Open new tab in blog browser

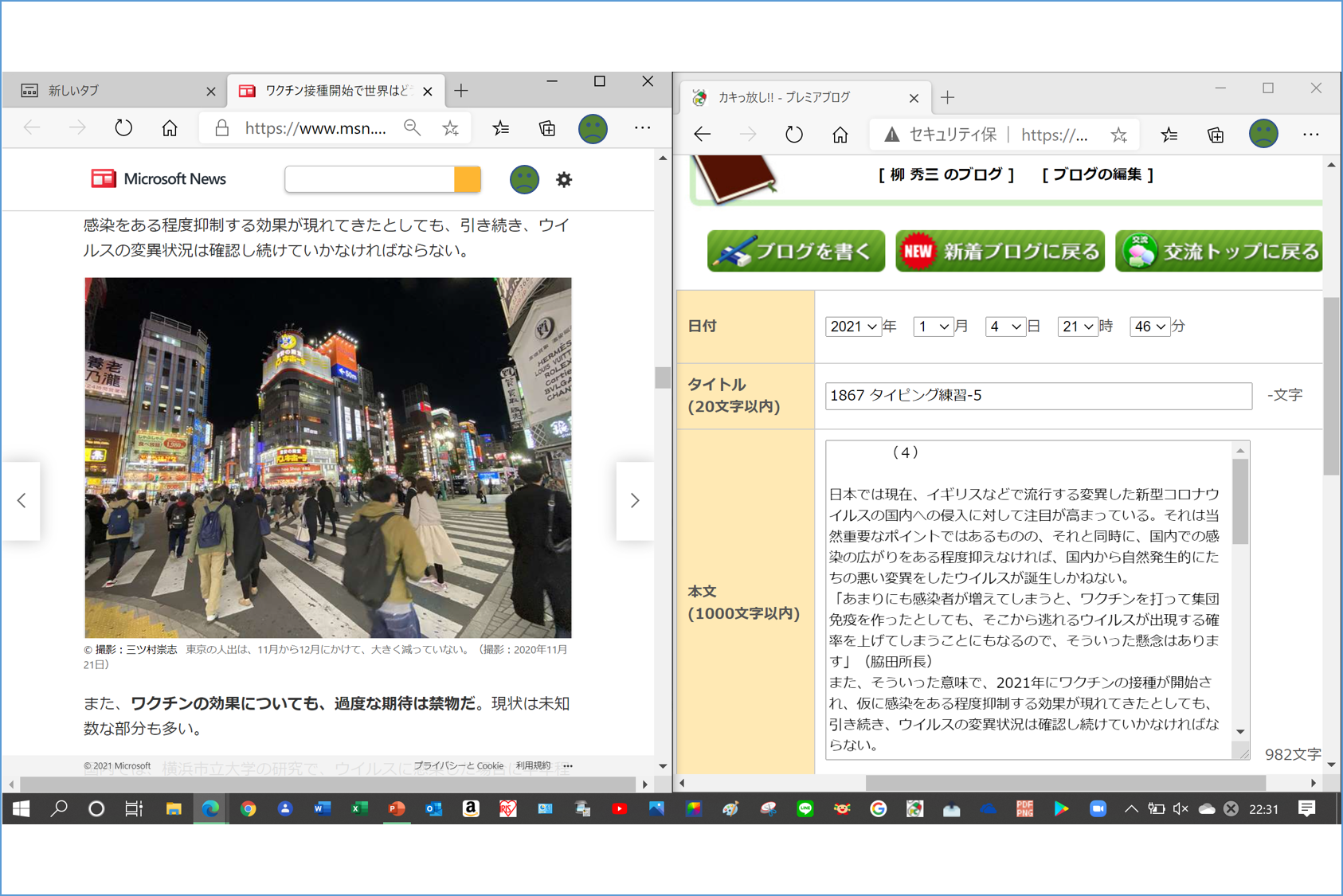(x=947, y=97)
